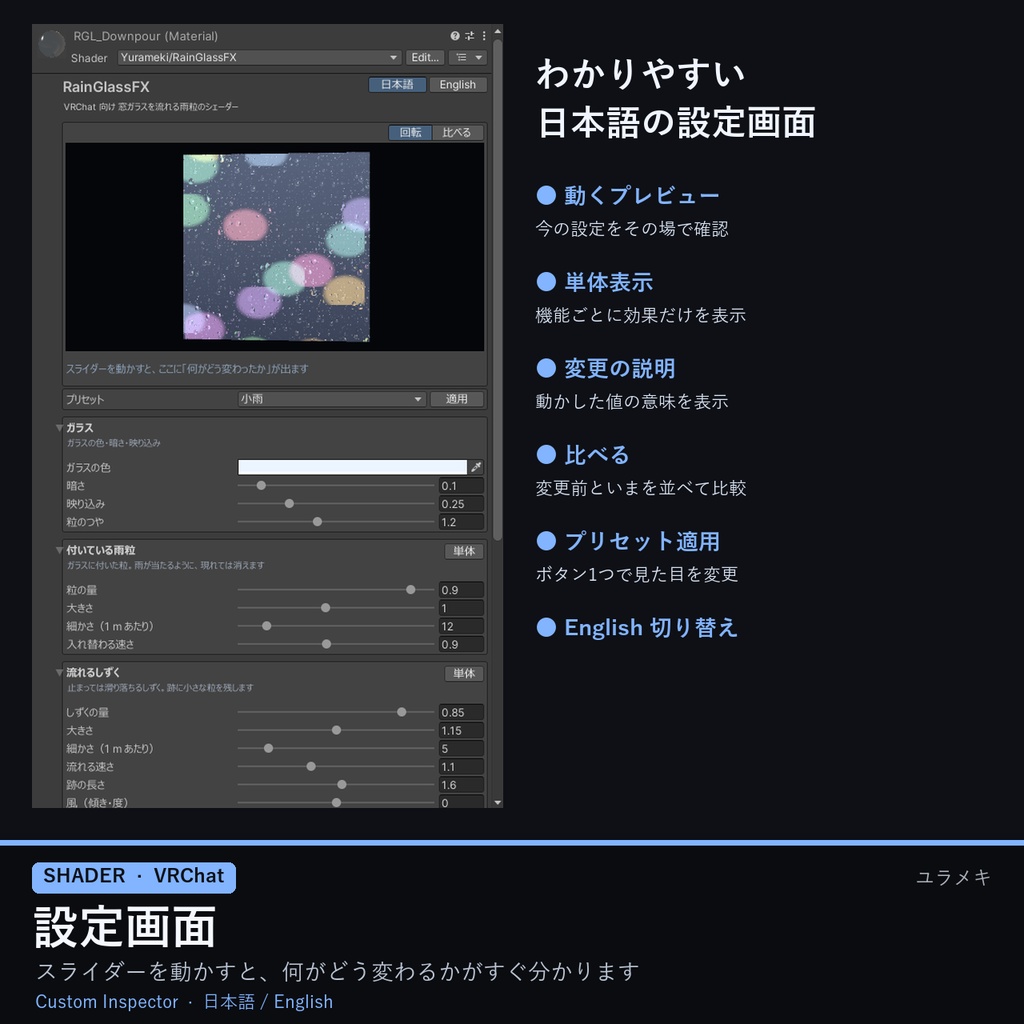This screenshot has height=1024, width=1024.
Task: Click the 粒のつや value field 1.2
Action: [461, 522]
